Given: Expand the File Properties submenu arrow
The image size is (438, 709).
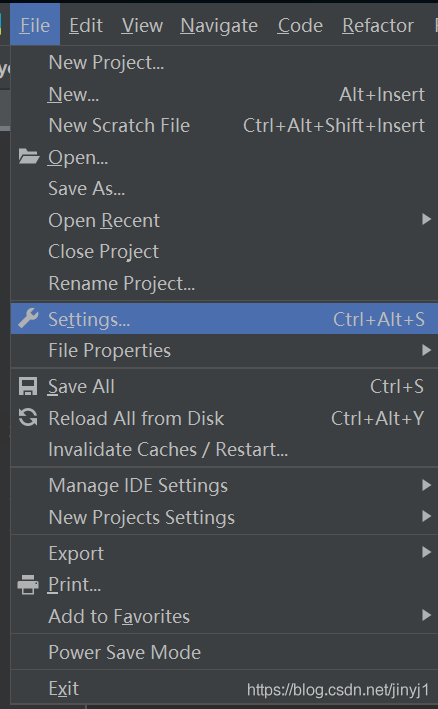Looking at the screenshot, I should pyautogui.click(x=426, y=350).
